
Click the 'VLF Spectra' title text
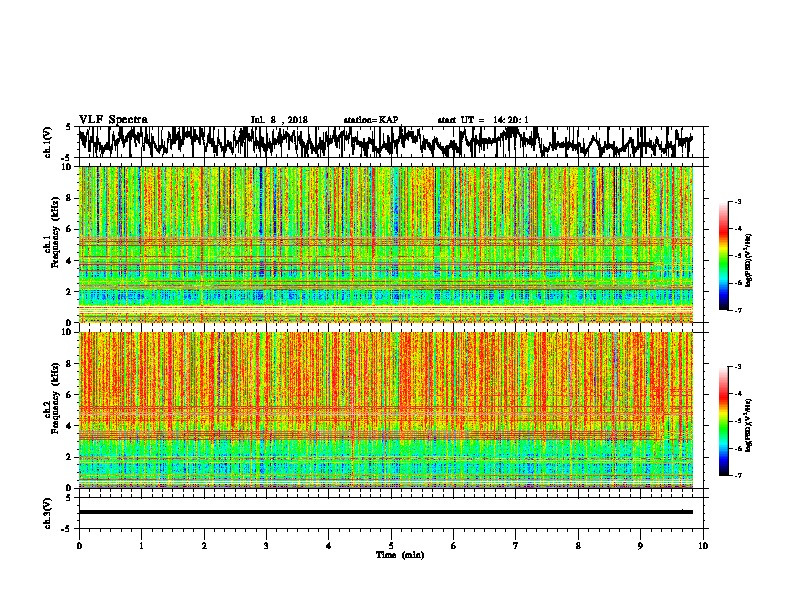[113, 120]
